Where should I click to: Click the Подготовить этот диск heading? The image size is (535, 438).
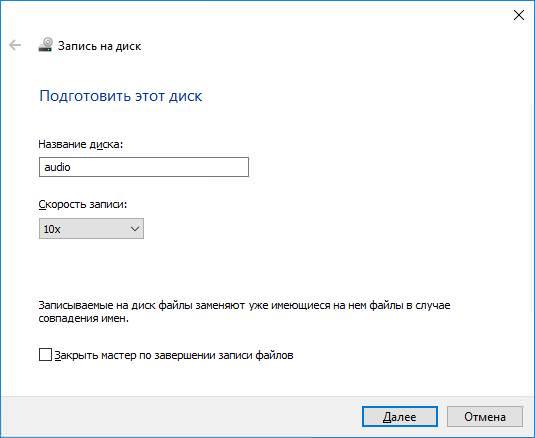pos(121,96)
